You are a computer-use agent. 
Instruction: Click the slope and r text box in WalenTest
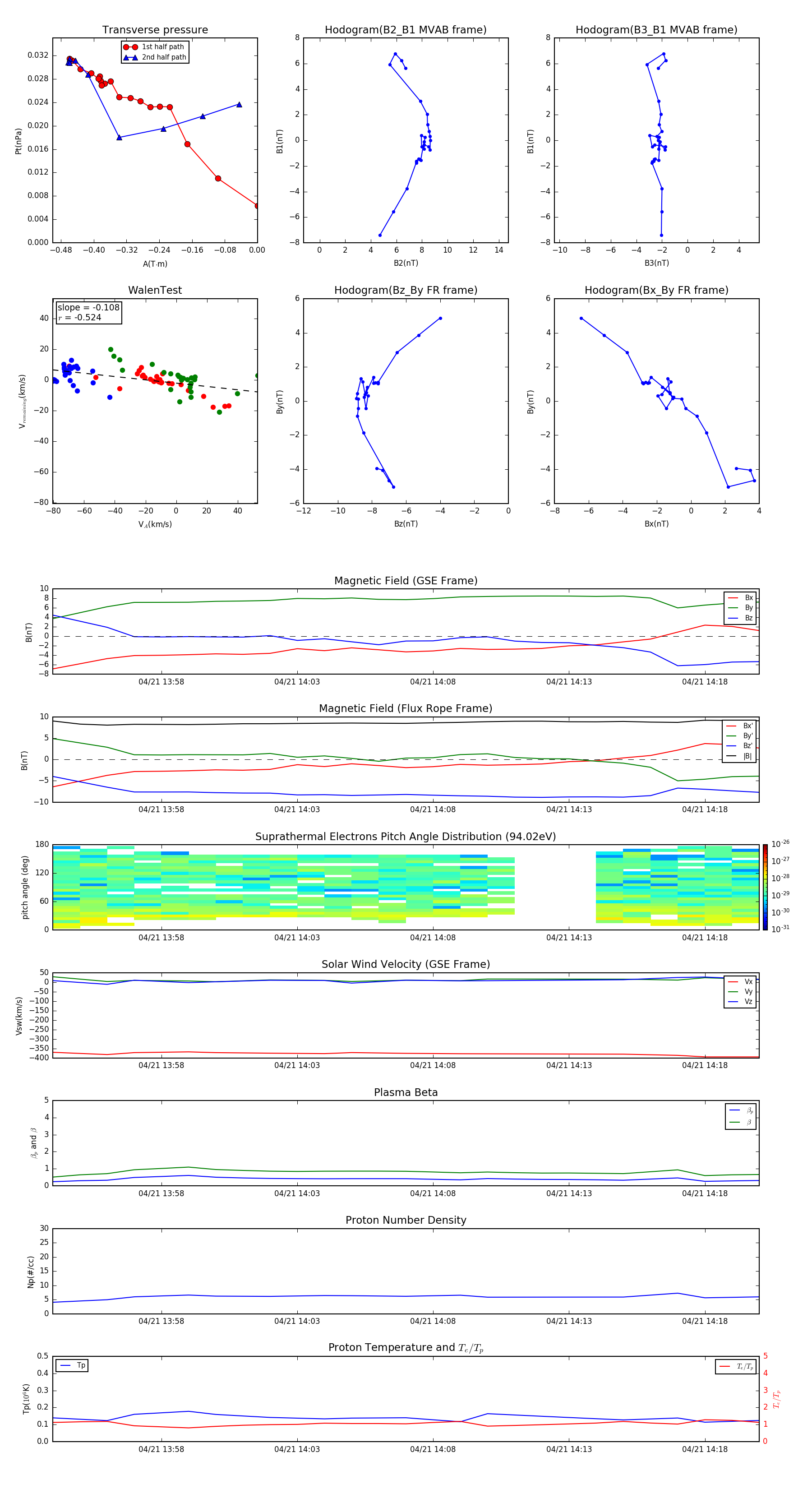(x=88, y=312)
